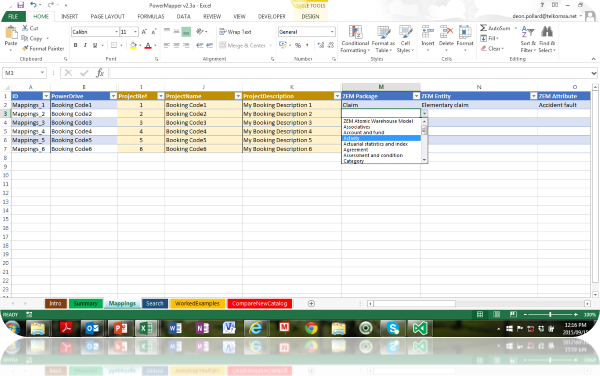The height and width of the screenshot is (376, 600).
Task: Open Format as Table gallery
Action: [x=383, y=39]
